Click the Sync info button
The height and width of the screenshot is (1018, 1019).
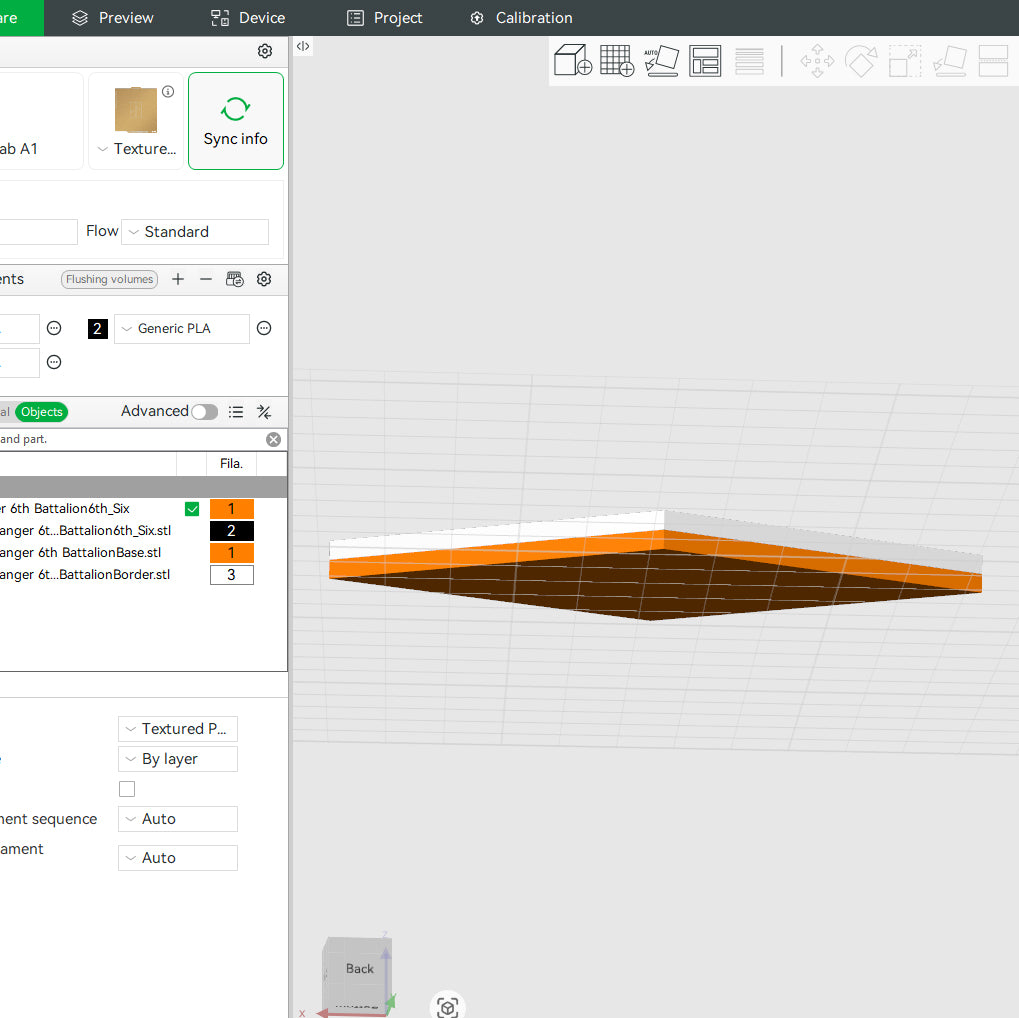tap(236, 121)
